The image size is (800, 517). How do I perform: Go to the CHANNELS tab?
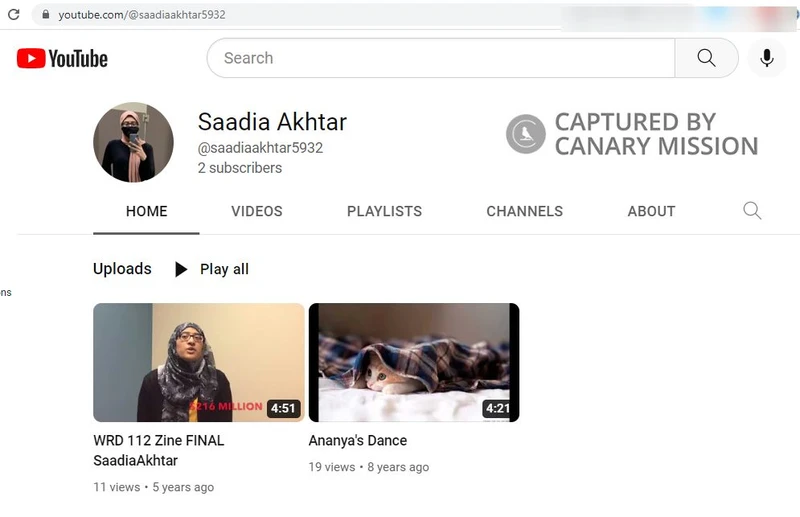[x=524, y=211]
